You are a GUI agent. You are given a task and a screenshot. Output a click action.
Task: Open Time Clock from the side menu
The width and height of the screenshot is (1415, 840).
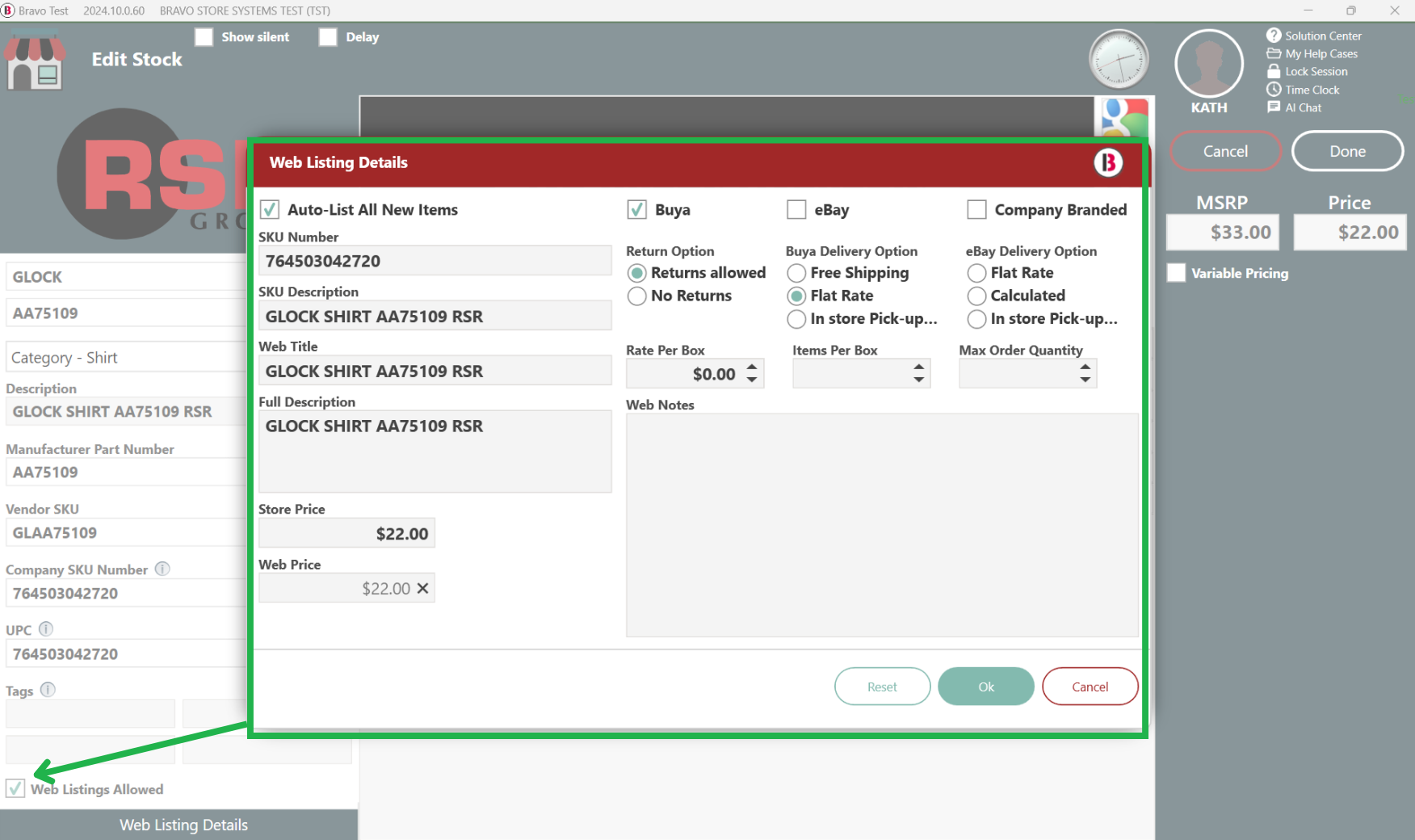1312,90
